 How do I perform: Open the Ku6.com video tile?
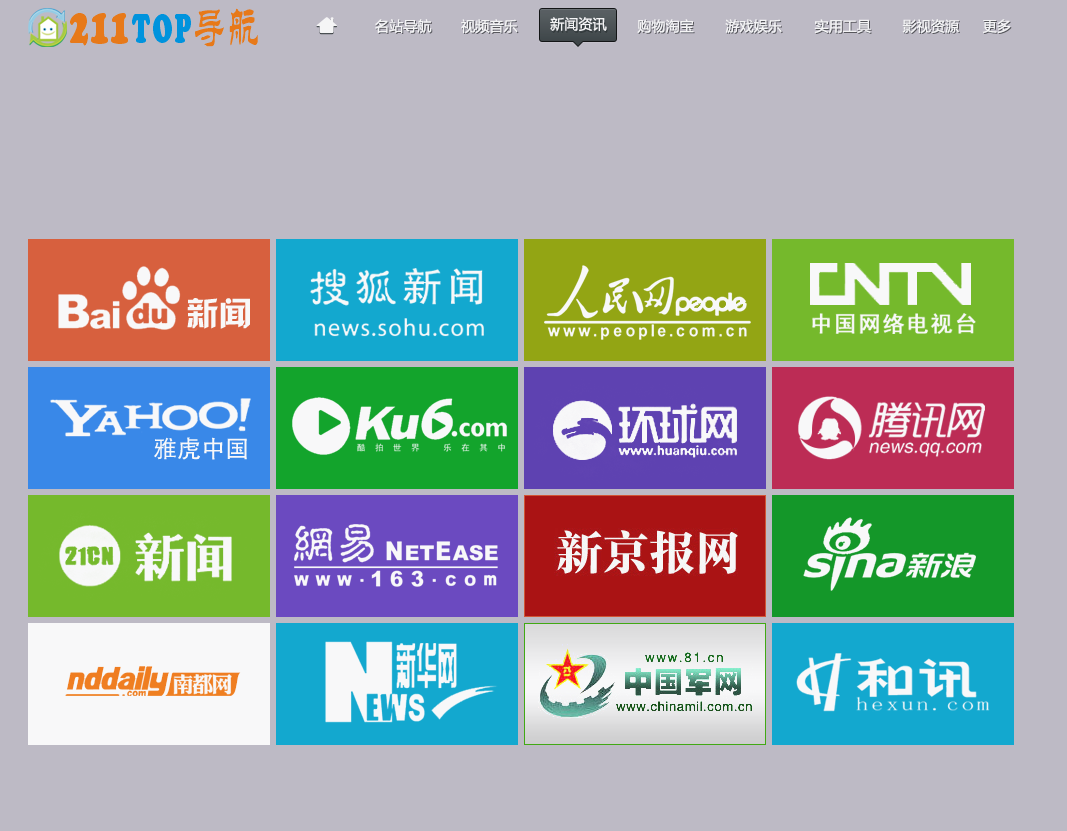397,428
